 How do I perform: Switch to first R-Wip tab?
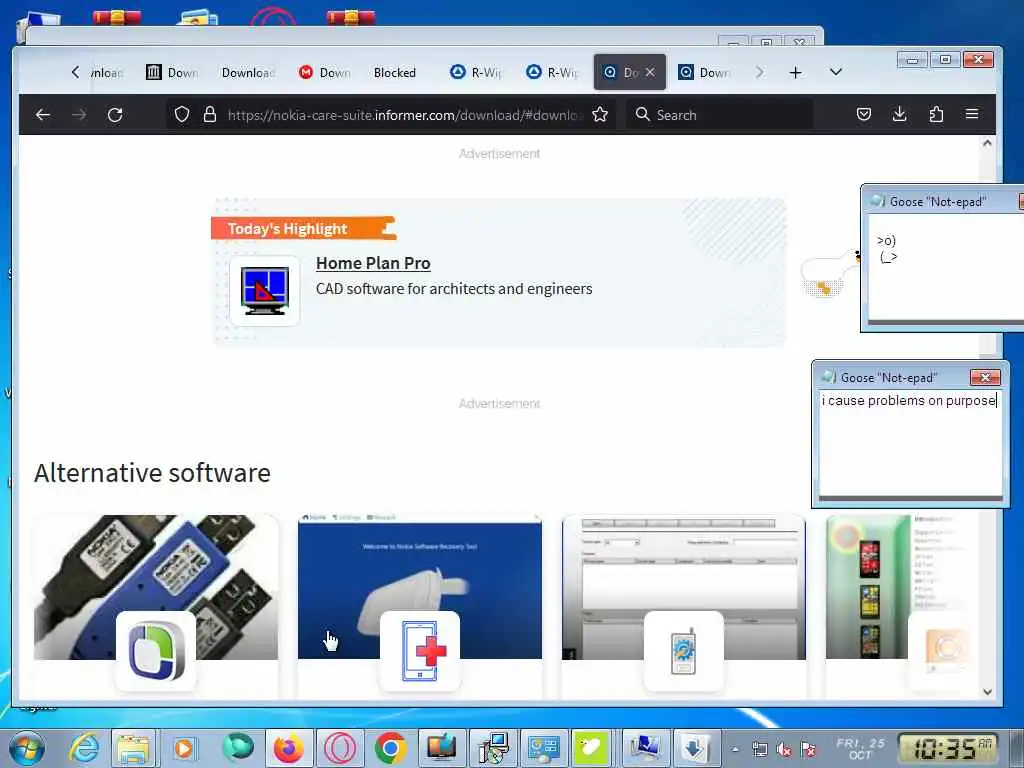point(476,72)
